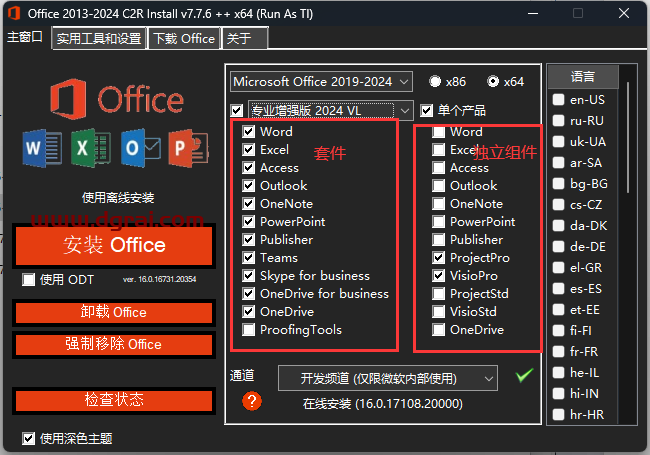Uncheck Skype for business checkbox
This screenshot has width=650, height=455.
click(248, 276)
